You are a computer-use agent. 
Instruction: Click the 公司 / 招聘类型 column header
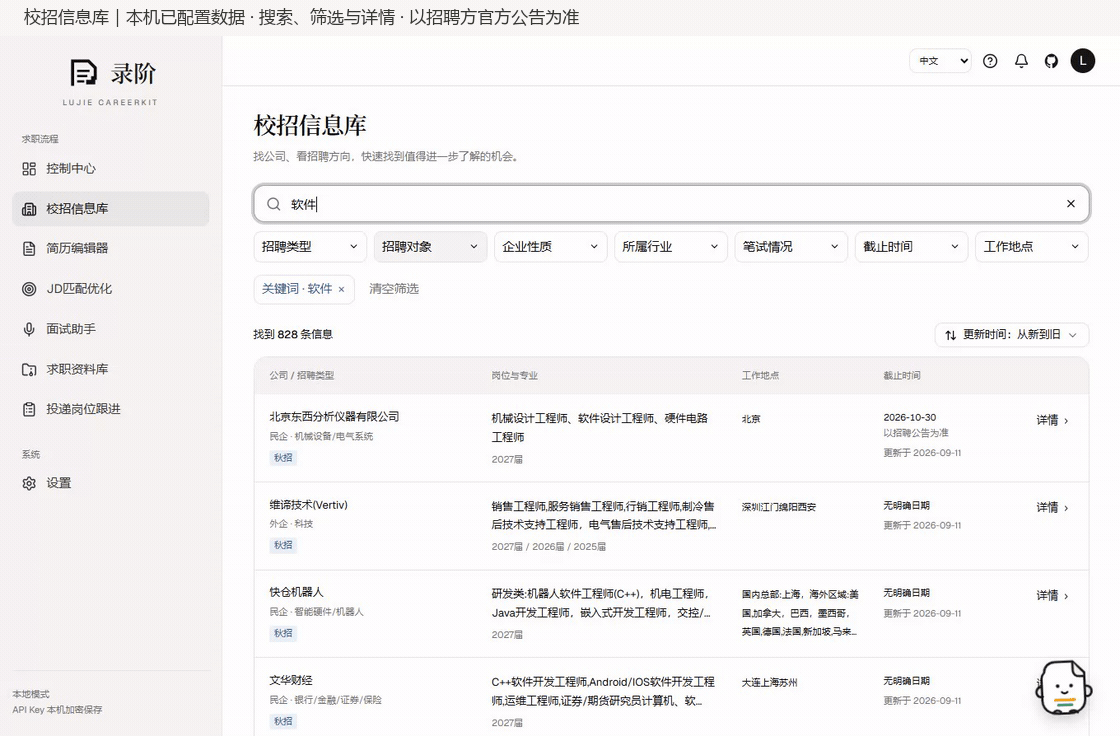[301, 375]
